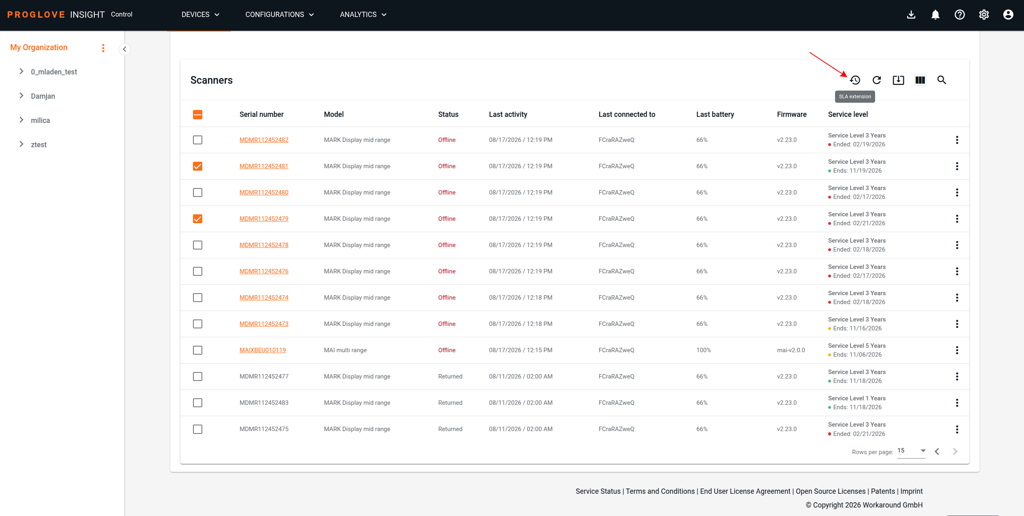Collapse the organization sidebar panel
The width and height of the screenshot is (1024, 516).
coord(124,49)
